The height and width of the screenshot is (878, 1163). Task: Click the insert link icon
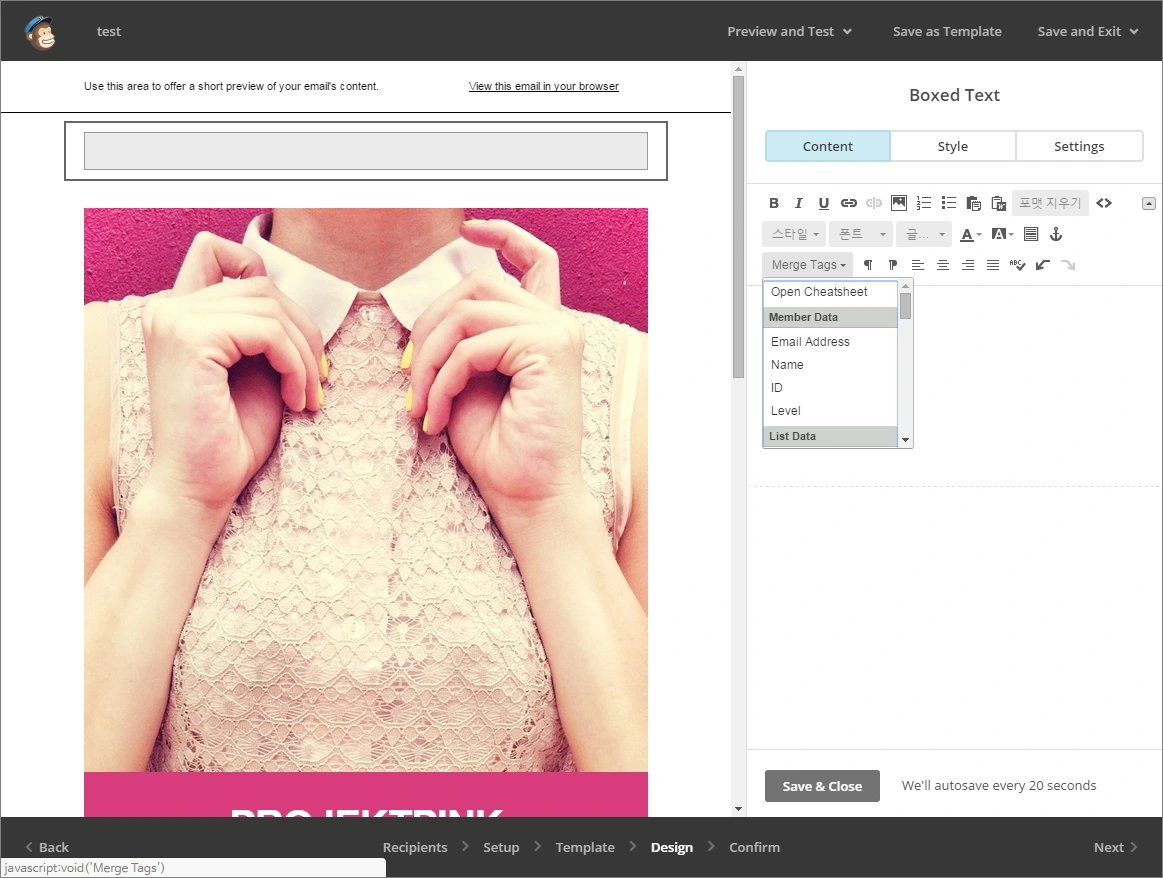[849, 203]
